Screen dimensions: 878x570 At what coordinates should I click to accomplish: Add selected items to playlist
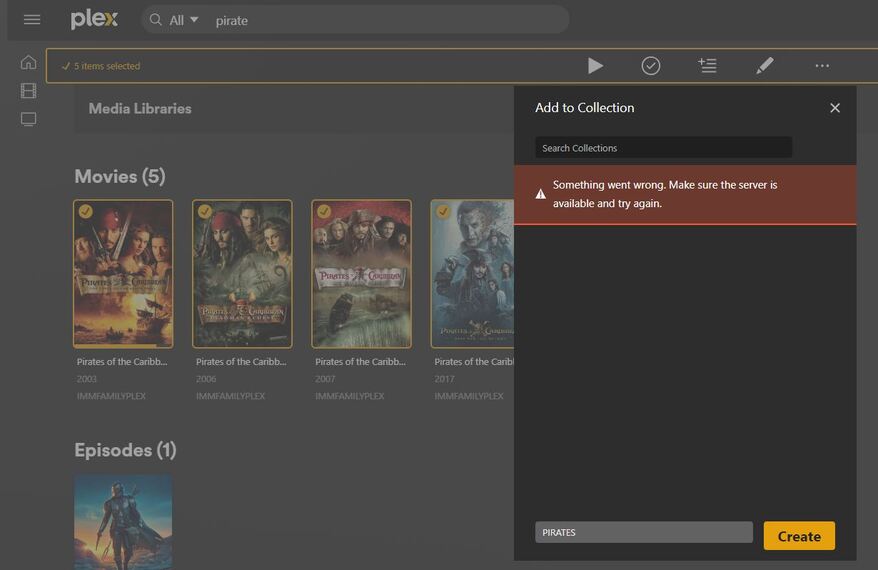[x=707, y=66]
